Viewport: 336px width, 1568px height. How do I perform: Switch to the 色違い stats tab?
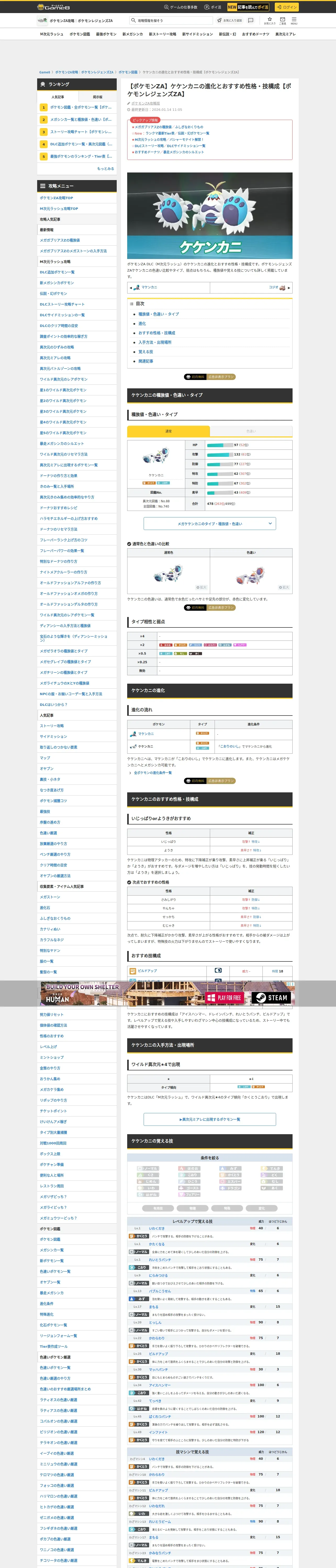pos(251,431)
